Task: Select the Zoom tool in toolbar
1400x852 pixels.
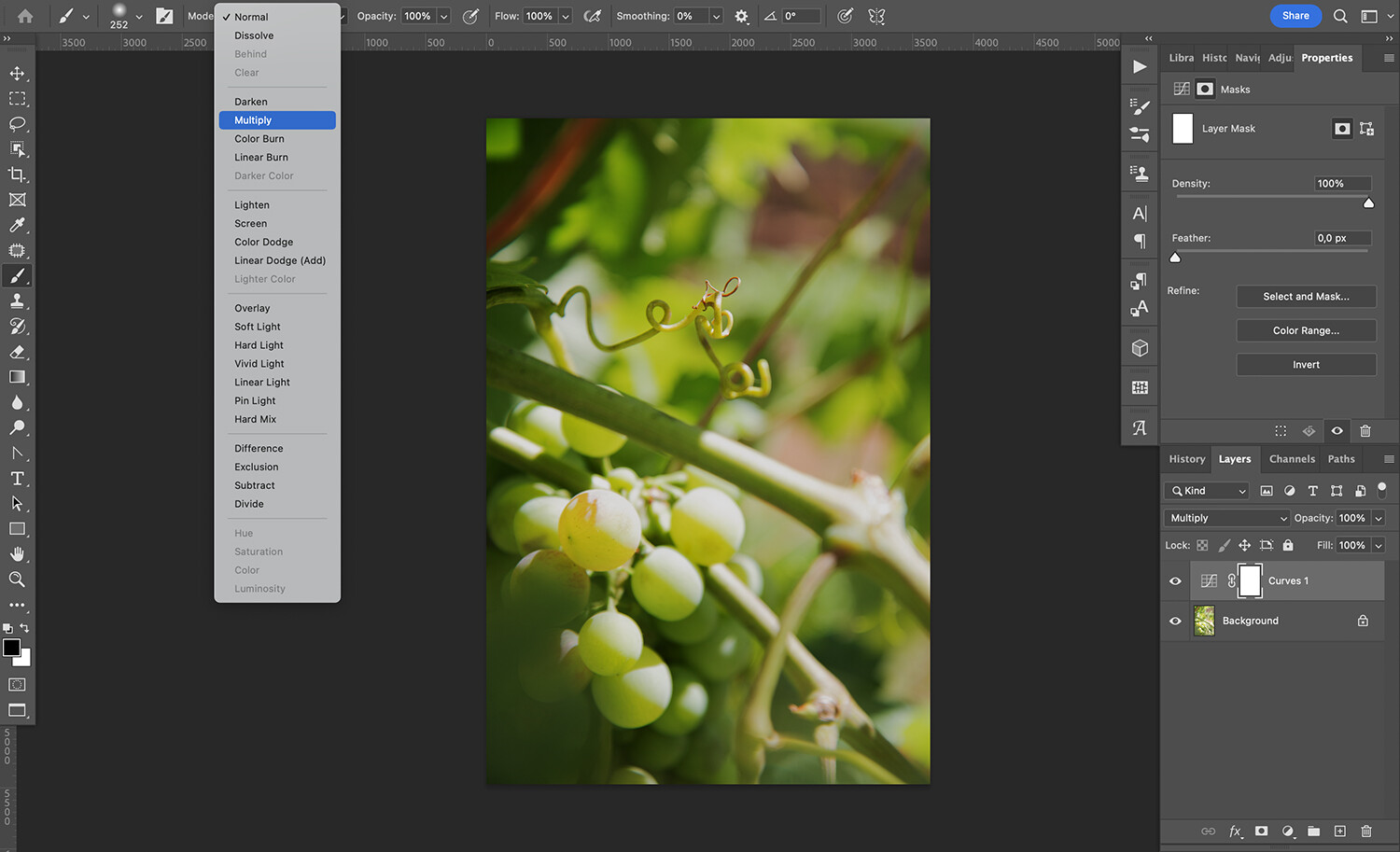Action: coord(17,580)
